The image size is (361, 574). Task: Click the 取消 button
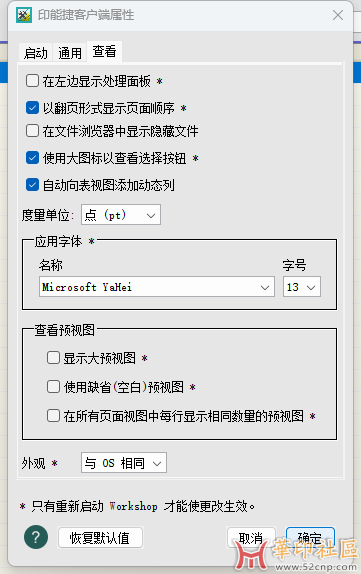251,537
